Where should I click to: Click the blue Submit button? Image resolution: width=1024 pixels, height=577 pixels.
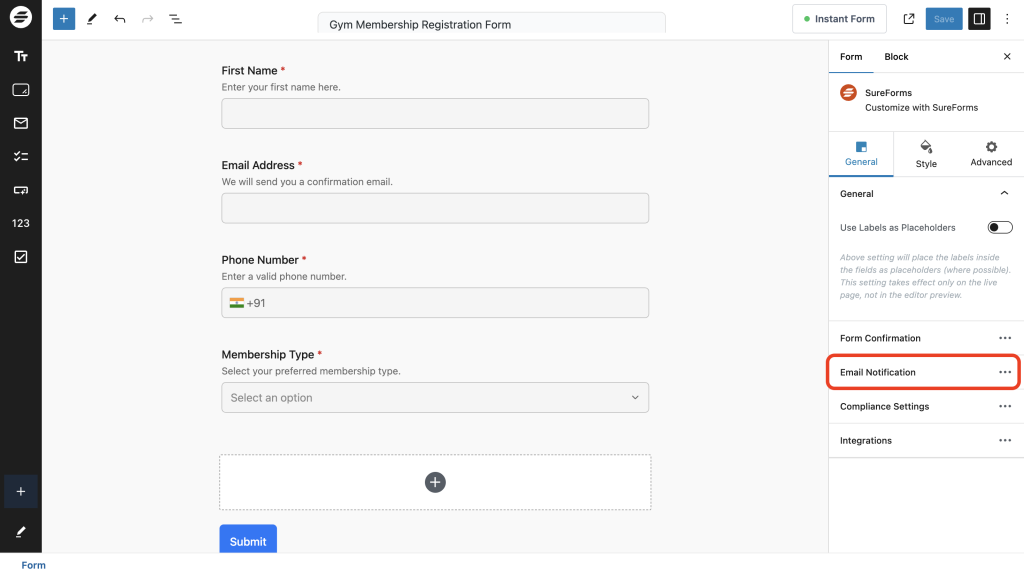pyautogui.click(x=248, y=541)
